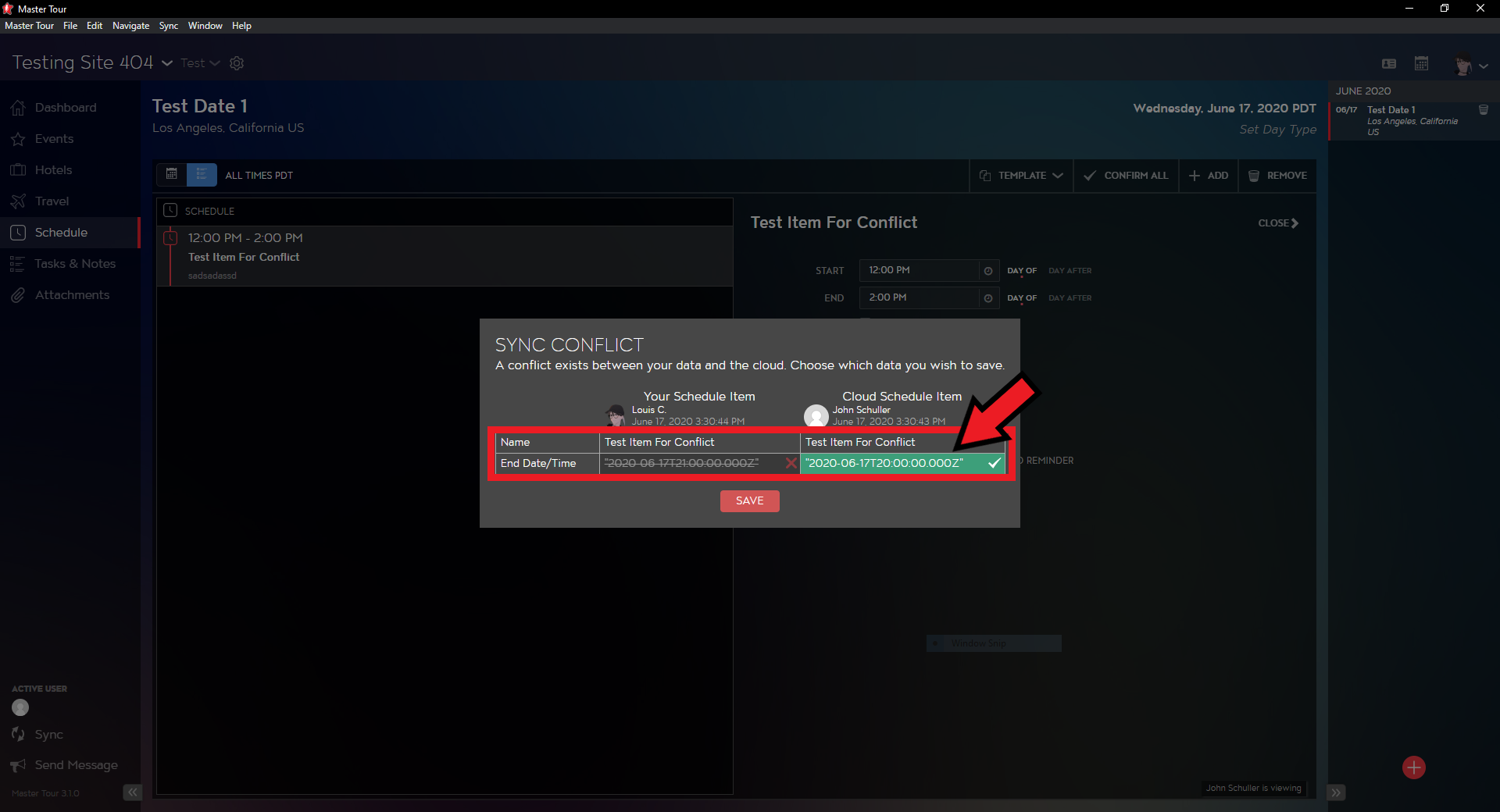
Task: Click the red plus add button
Action: click(1413, 767)
